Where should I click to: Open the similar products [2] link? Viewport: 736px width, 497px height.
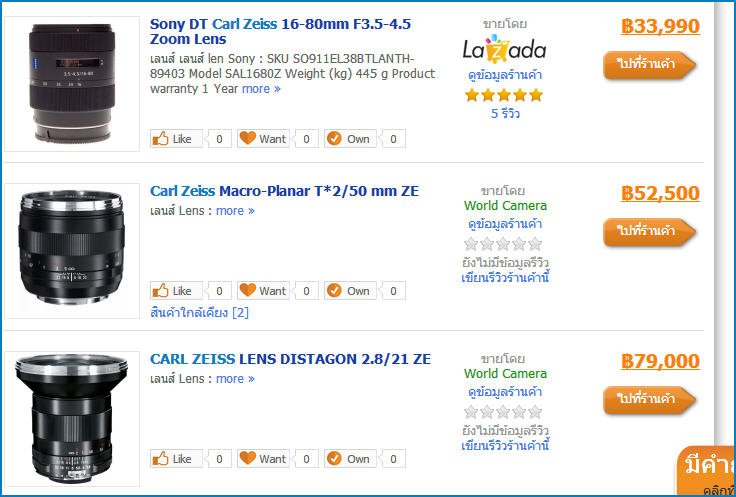point(199,313)
